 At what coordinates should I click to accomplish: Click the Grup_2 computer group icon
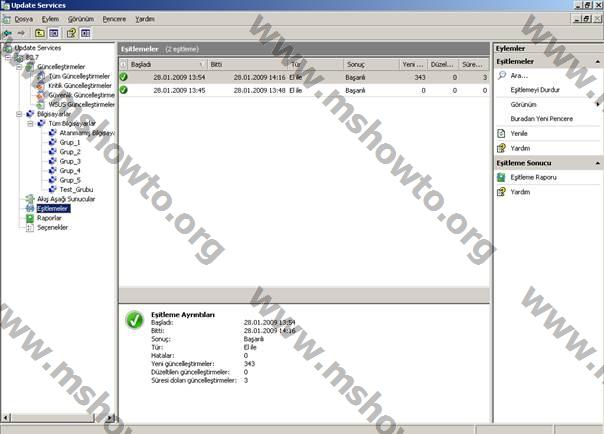click(x=53, y=152)
